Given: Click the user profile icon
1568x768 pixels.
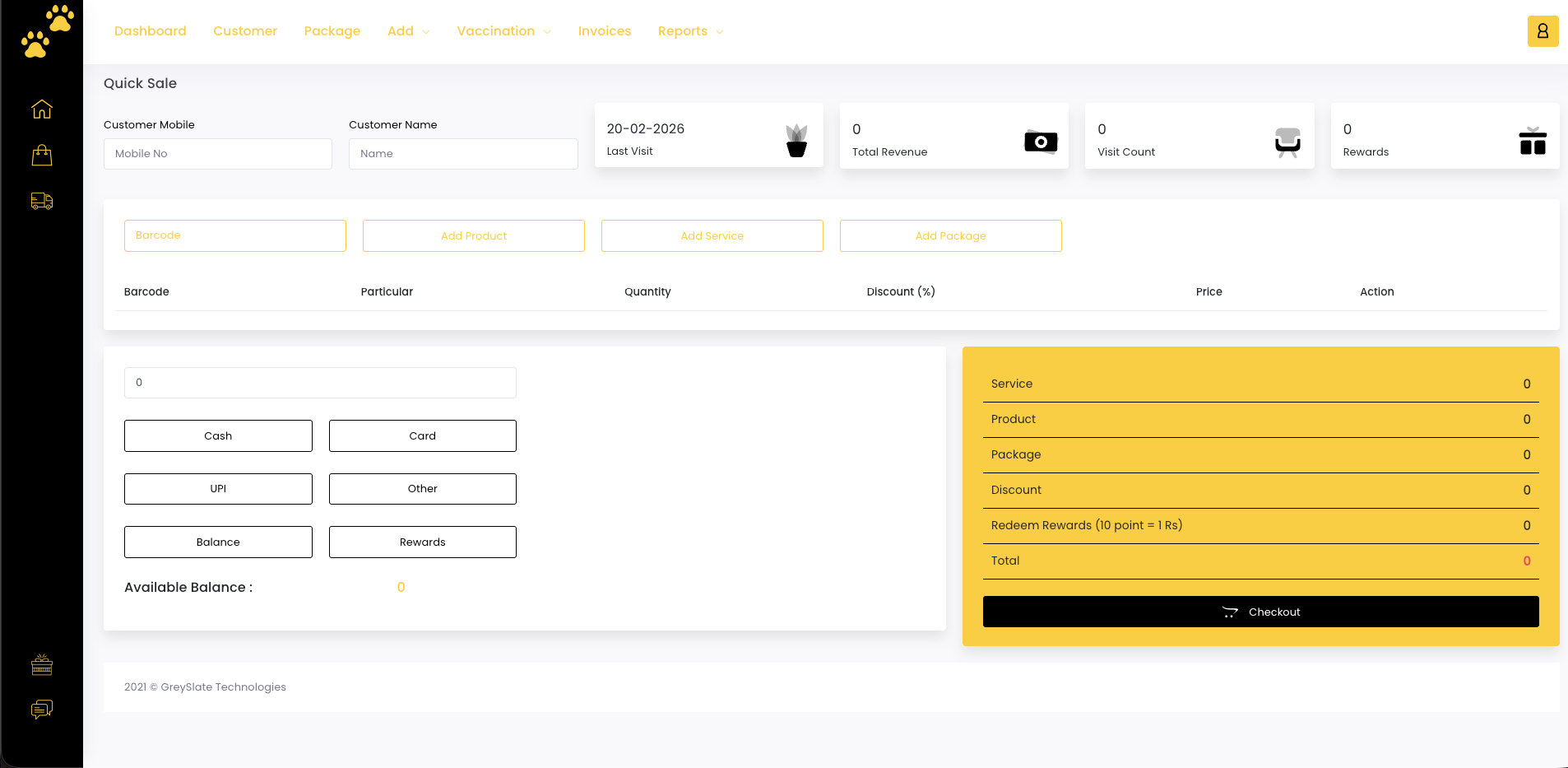Looking at the screenshot, I should coord(1542,31).
